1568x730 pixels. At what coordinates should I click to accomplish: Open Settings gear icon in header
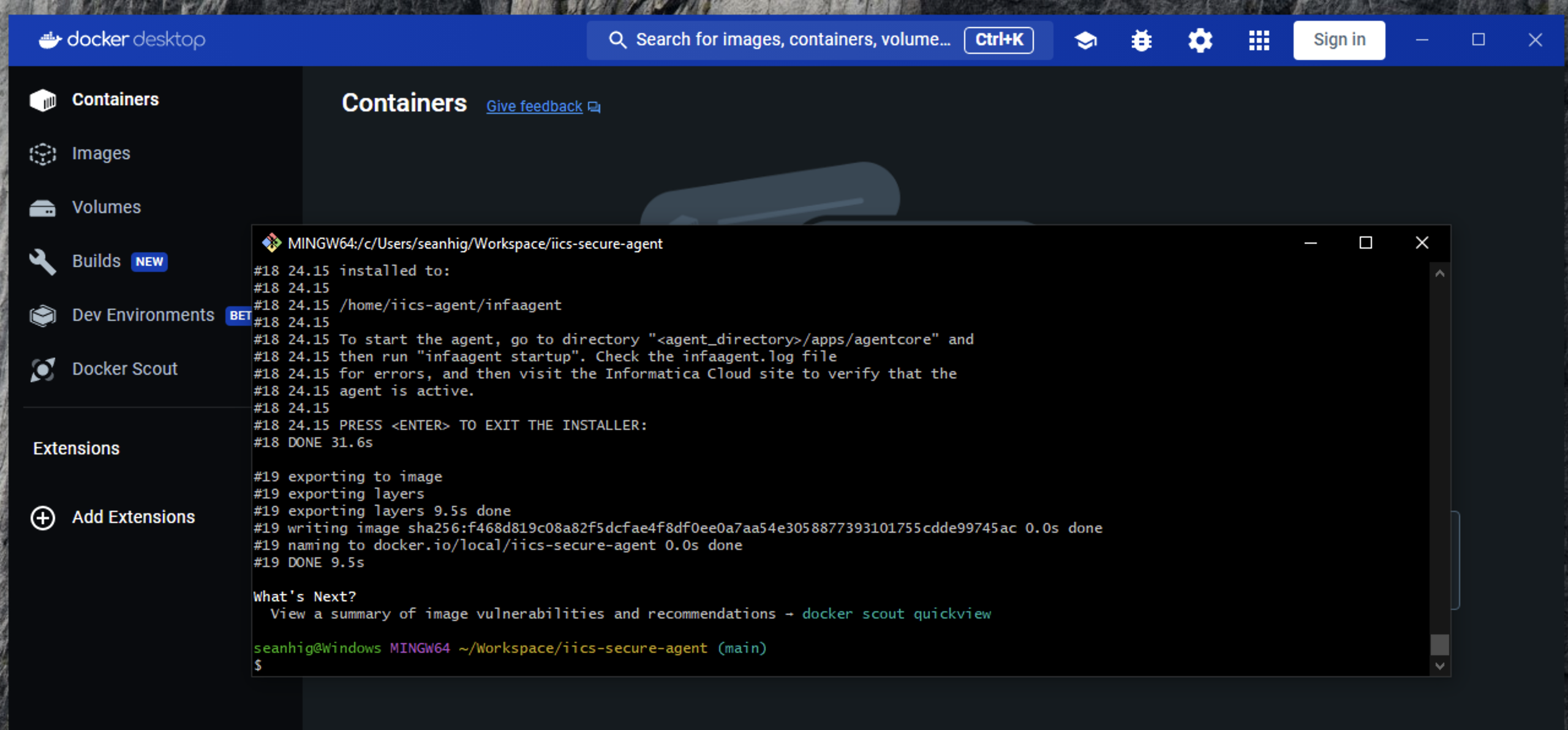coord(1200,40)
